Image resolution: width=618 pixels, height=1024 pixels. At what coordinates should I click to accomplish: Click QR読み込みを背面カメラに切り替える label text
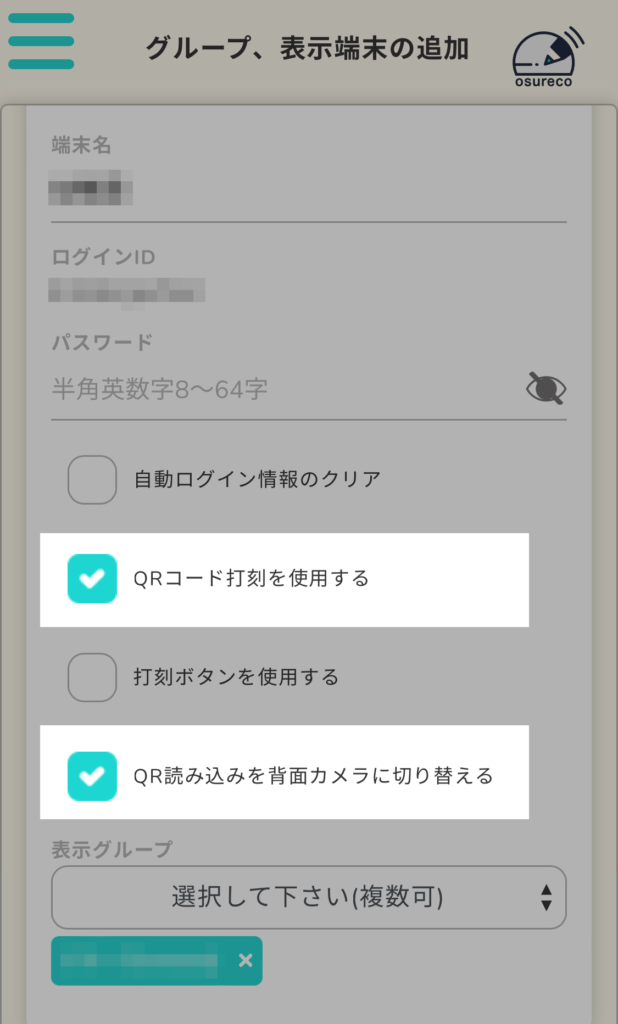pyautogui.click(x=313, y=776)
